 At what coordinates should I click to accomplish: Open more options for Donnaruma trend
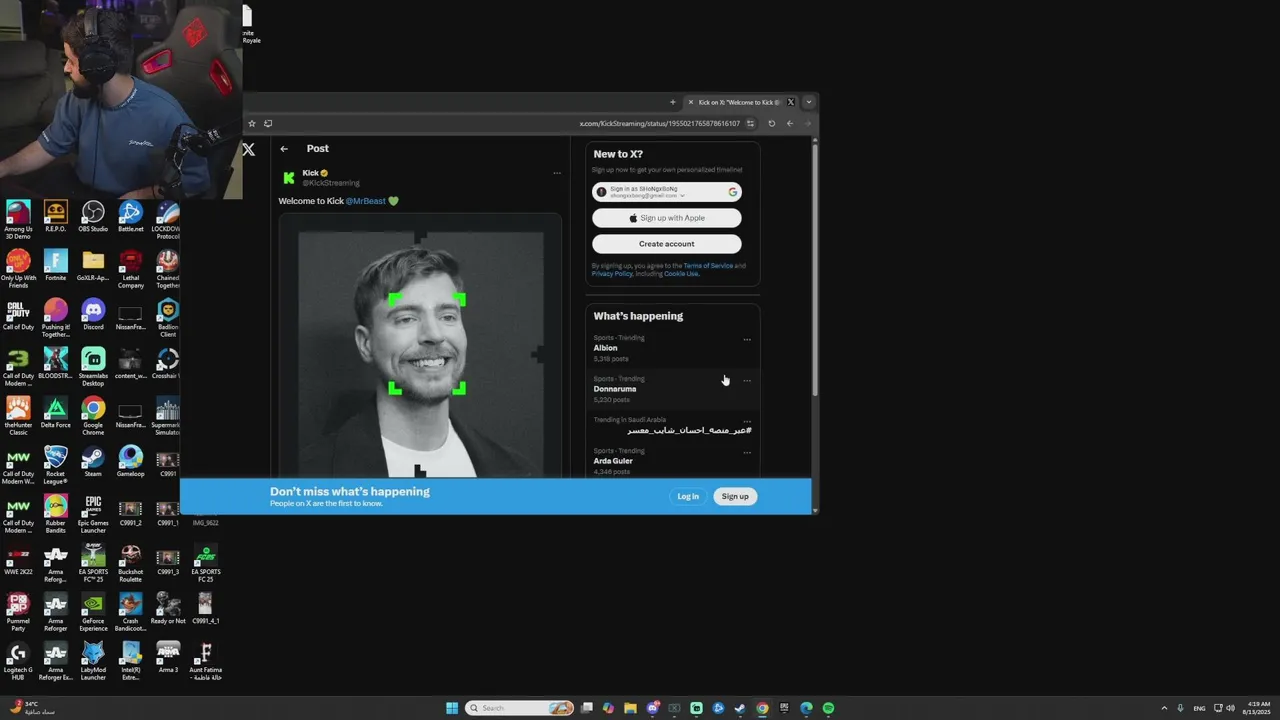coord(747,380)
